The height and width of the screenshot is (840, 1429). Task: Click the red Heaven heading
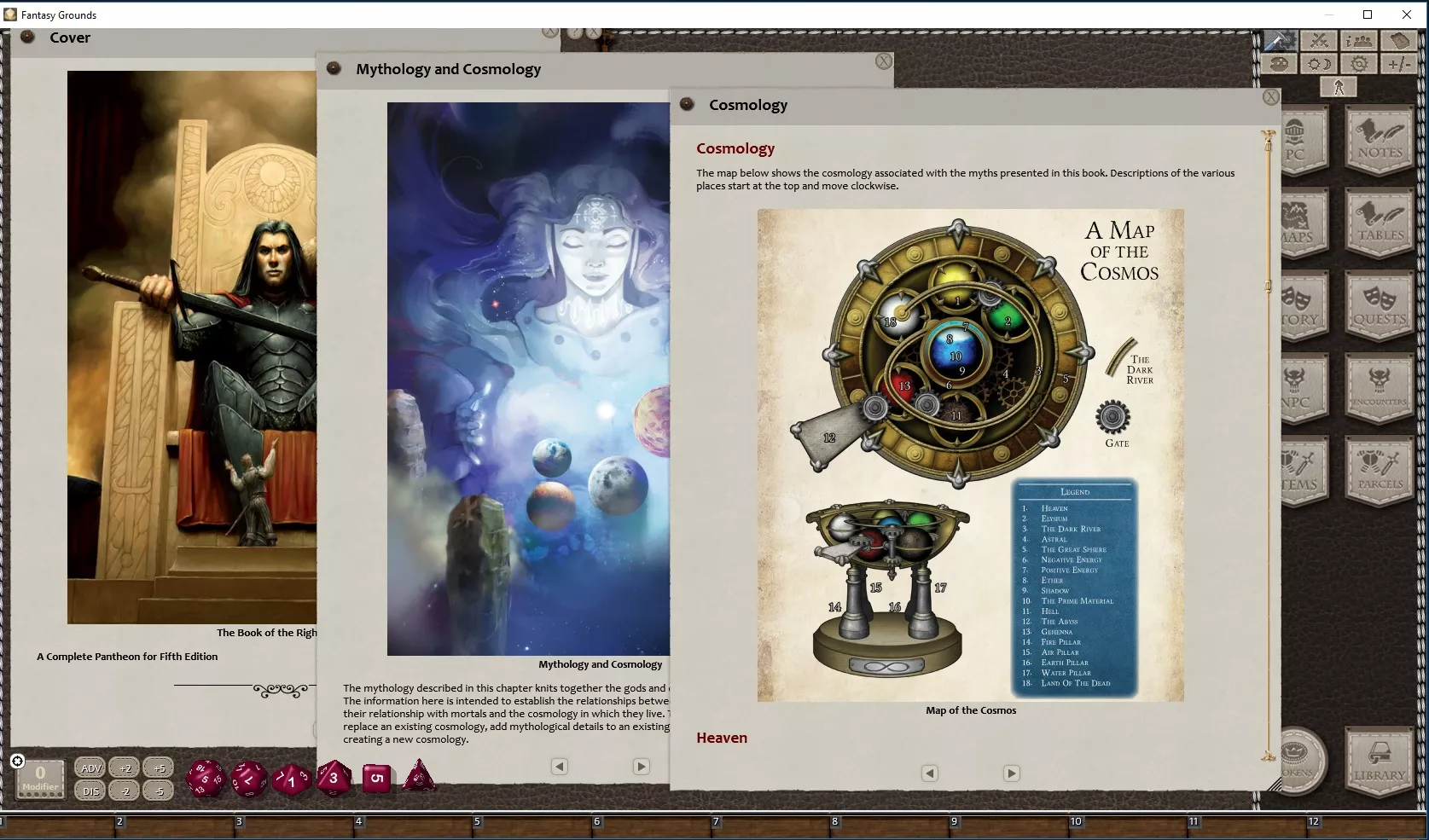[x=722, y=739]
